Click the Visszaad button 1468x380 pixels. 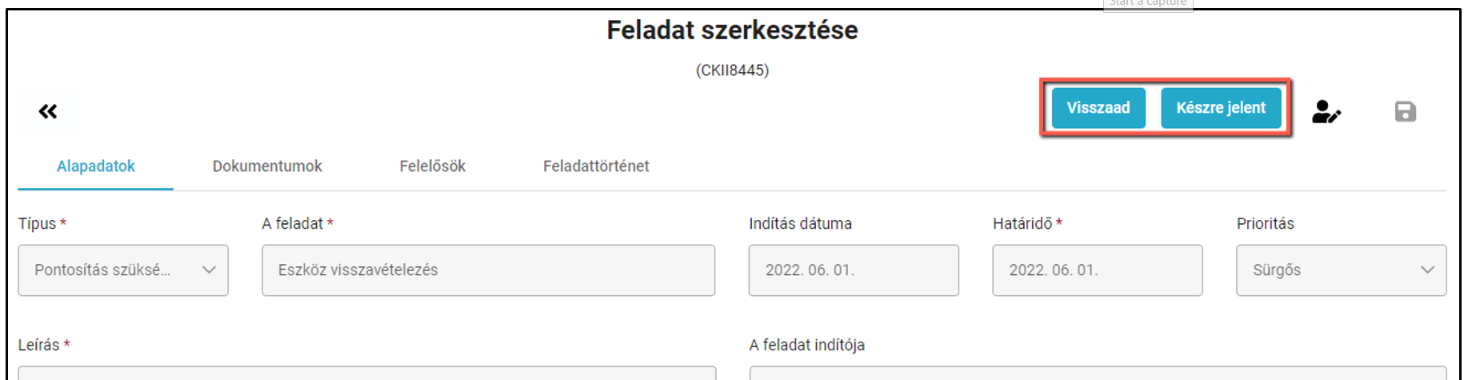point(1098,108)
